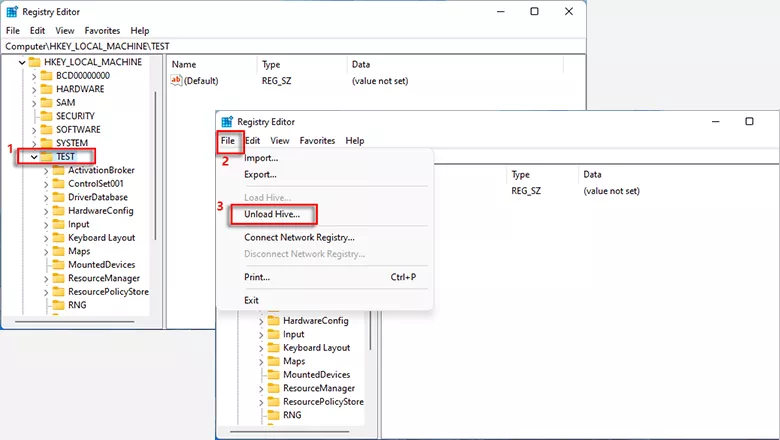Select Import from the File menu
The width and height of the screenshot is (780, 440).
pyautogui.click(x=261, y=158)
